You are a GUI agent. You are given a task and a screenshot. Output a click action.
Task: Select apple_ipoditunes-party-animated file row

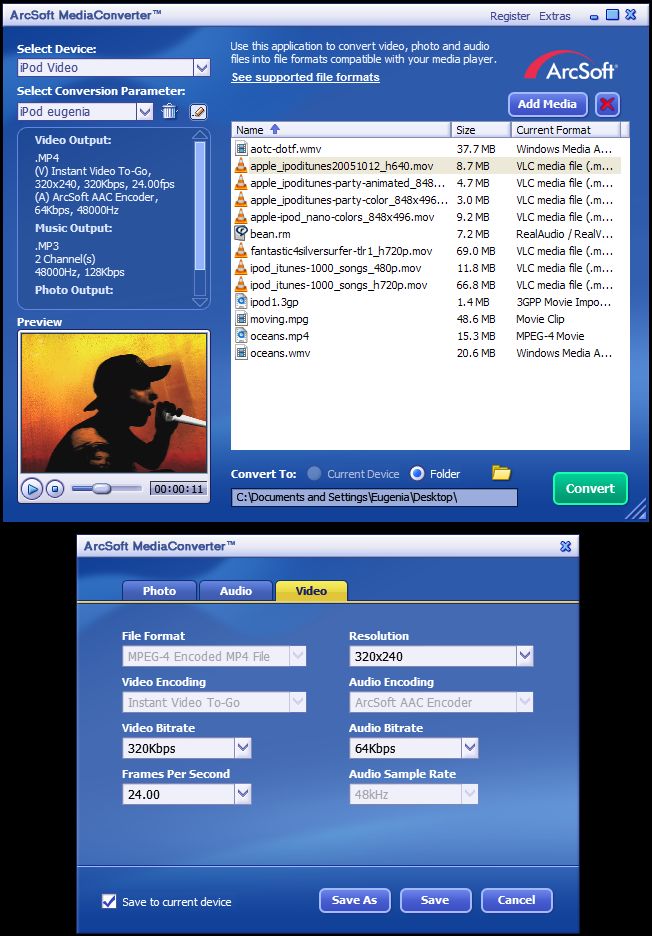[426, 183]
